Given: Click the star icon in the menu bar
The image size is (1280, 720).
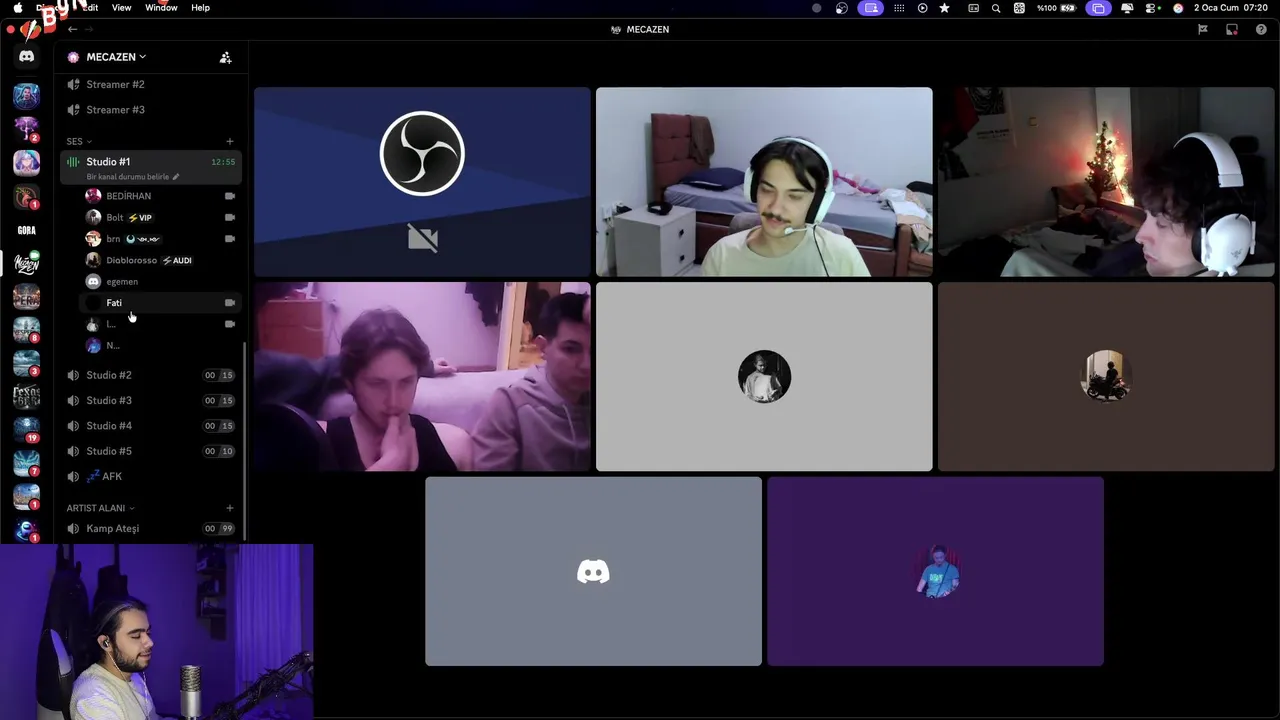Looking at the screenshot, I should [944, 8].
